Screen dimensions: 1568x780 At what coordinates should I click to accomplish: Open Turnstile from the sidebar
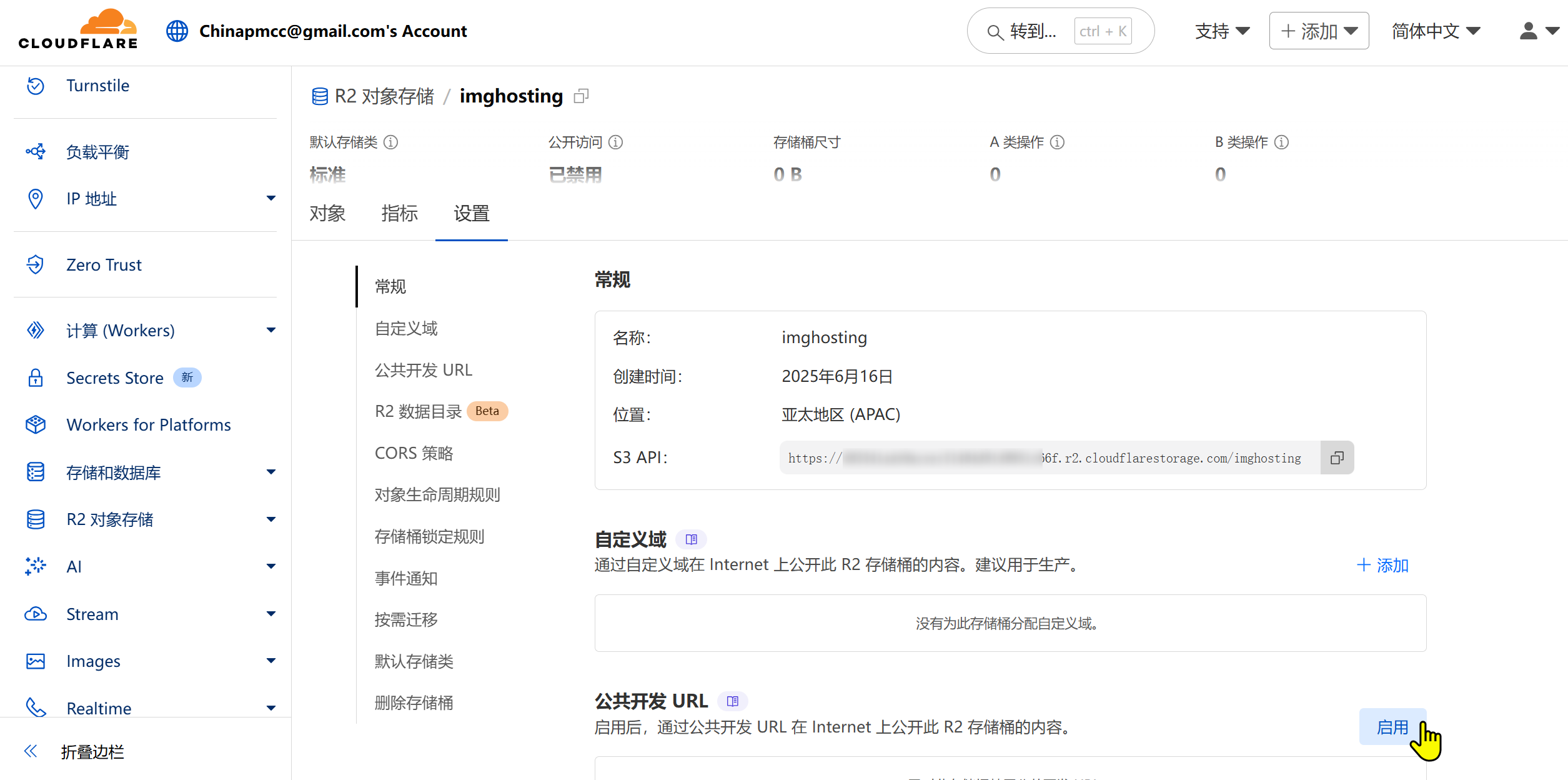coord(97,86)
